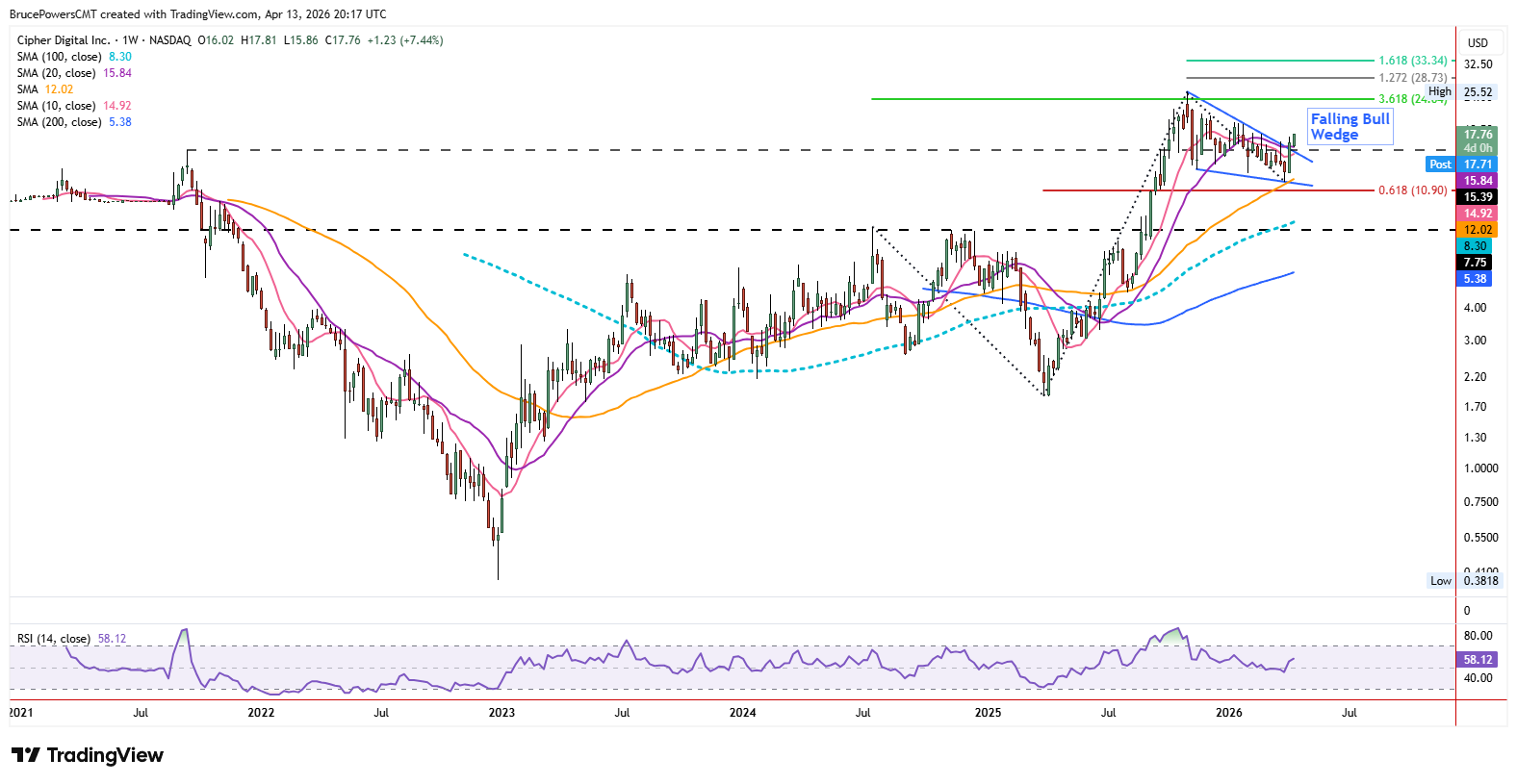Click the 1.618 (33.34) Fibonacci label
This screenshot has height=784, width=1517.
click(x=1412, y=61)
